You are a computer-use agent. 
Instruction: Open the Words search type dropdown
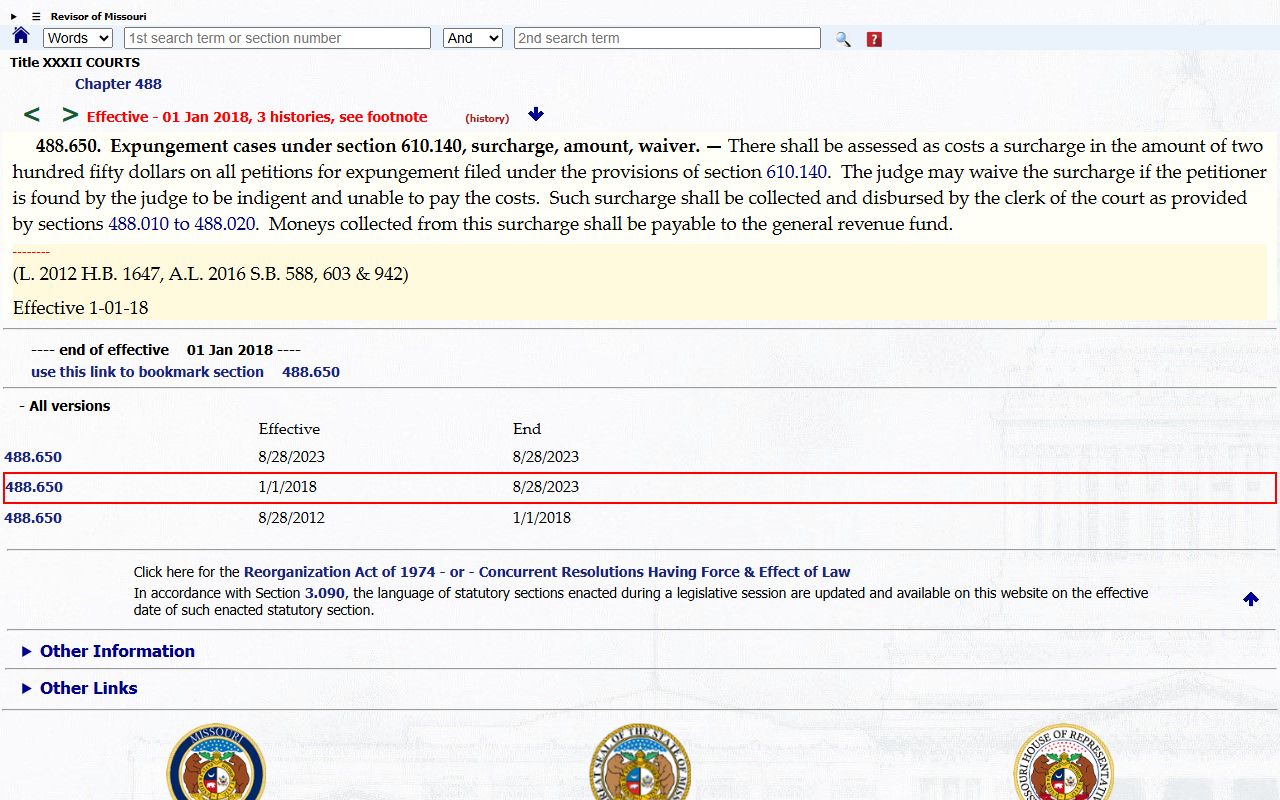coord(78,38)
